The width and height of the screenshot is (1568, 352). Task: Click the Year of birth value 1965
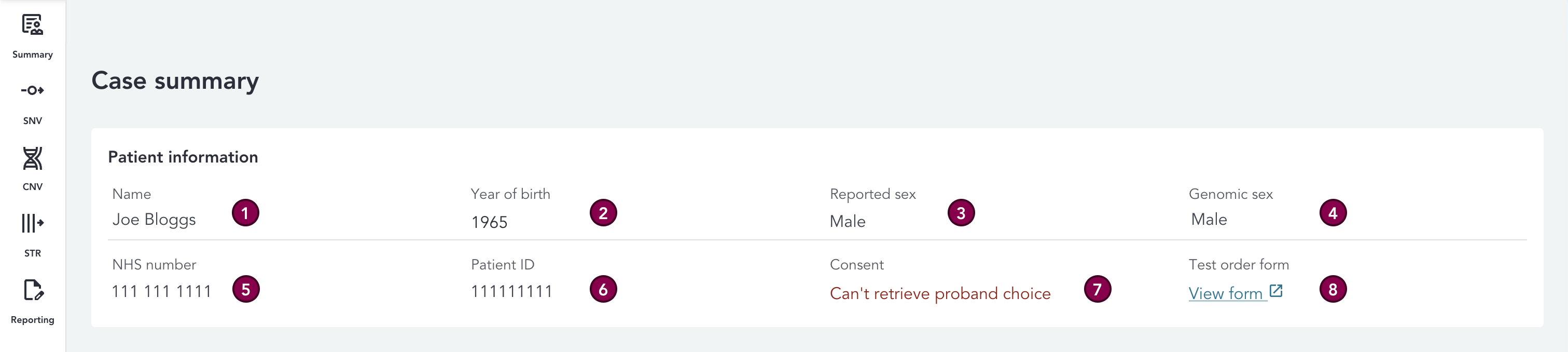[489, 222]
